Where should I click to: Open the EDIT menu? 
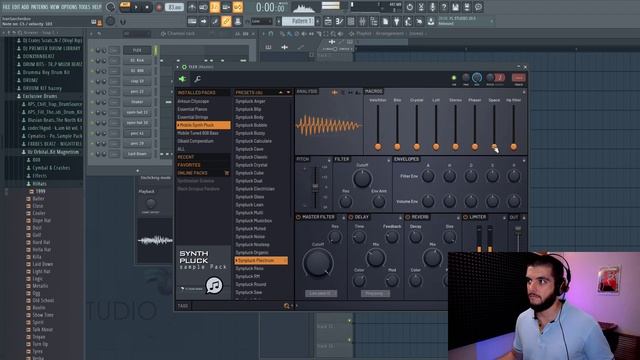[x=16, y=7]
